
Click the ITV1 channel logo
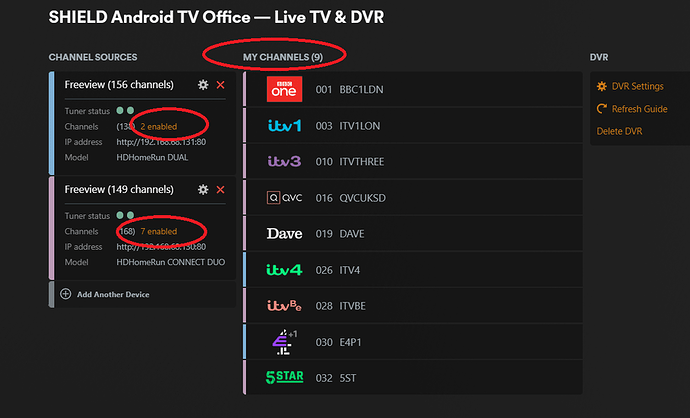[284, 126]
